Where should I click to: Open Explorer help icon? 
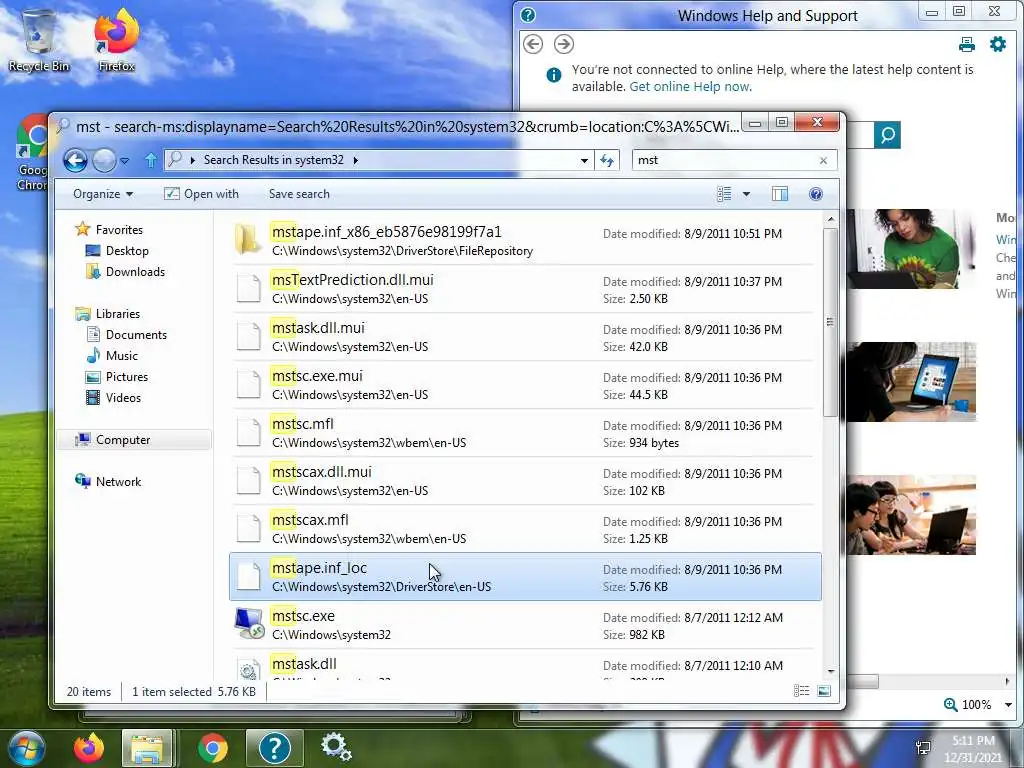[x=816, y=194]
